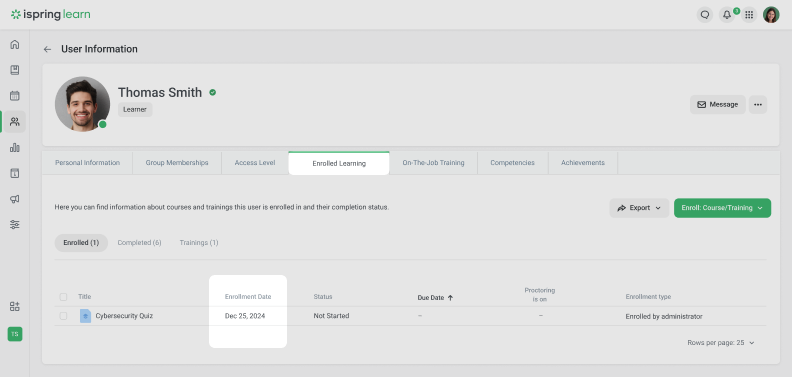Switch to the Group Memberships tab
This screenshot has width=792, height=377.
[x=177, y=163]
